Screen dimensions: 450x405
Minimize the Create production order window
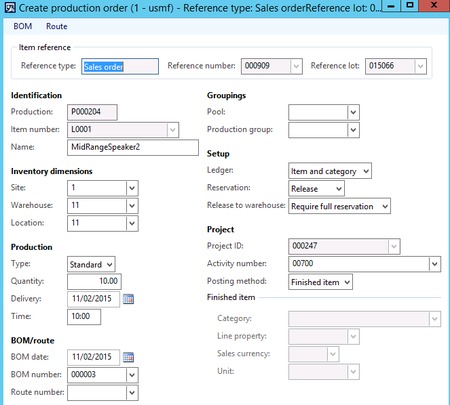(x=391, y=6)
